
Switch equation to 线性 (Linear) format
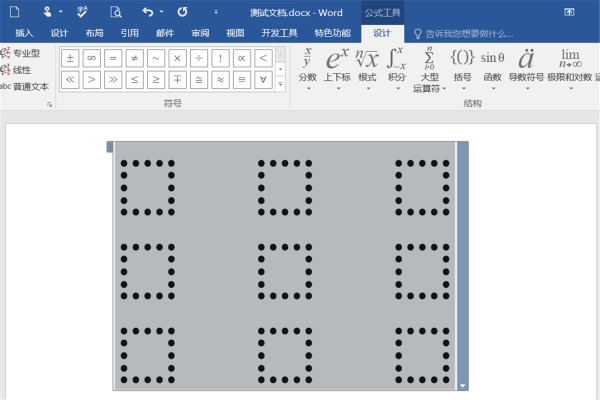click(22, 70)
